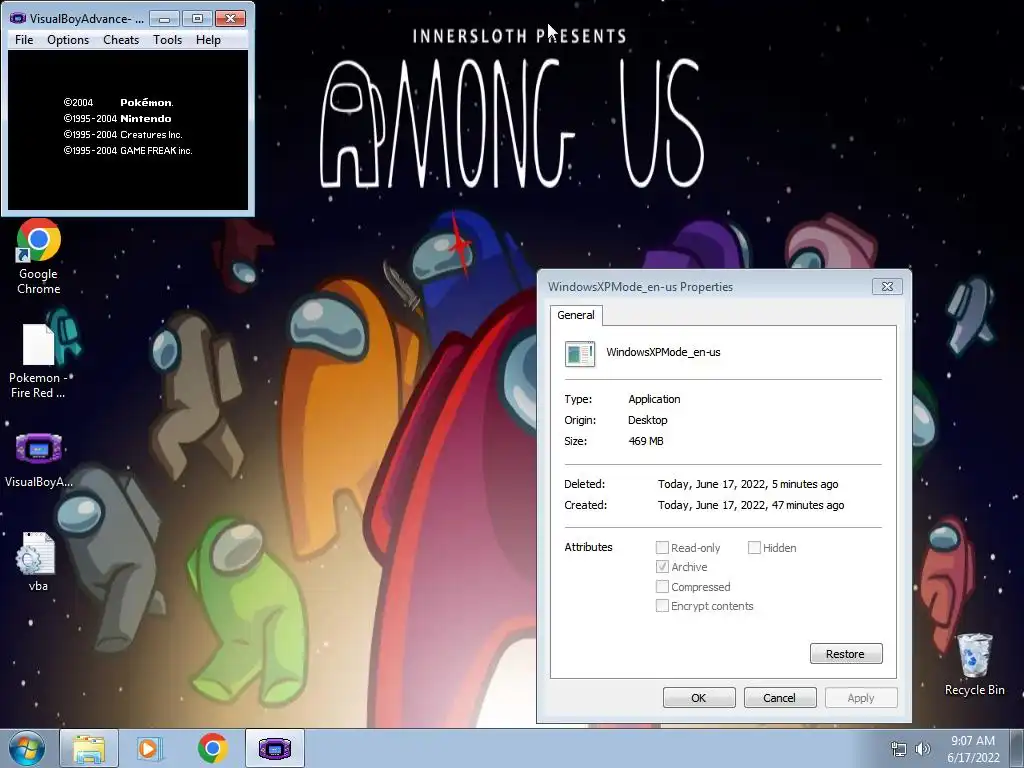Open the Tools menu in VisualBoyAdvance
1024x768 pixels.
tap(167, 40)
